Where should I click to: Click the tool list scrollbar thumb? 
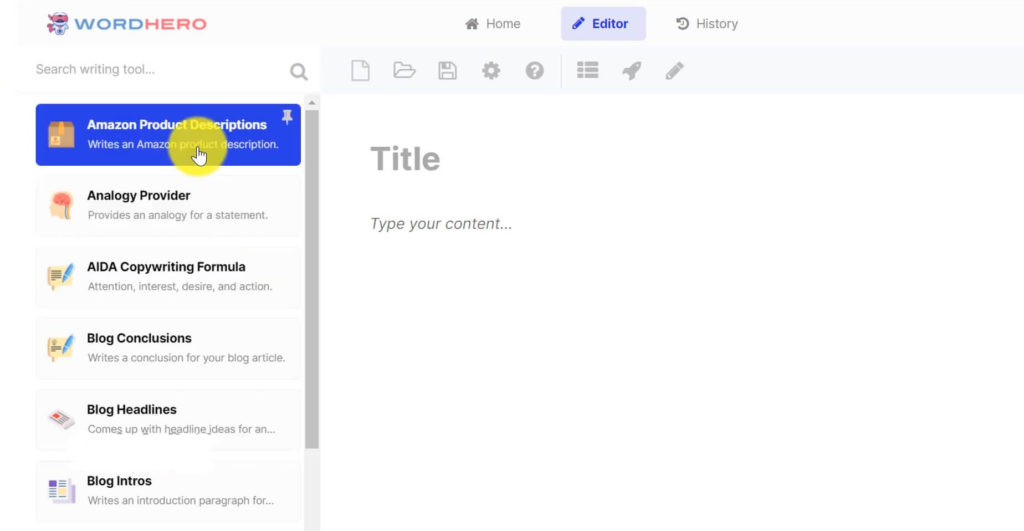312,279
